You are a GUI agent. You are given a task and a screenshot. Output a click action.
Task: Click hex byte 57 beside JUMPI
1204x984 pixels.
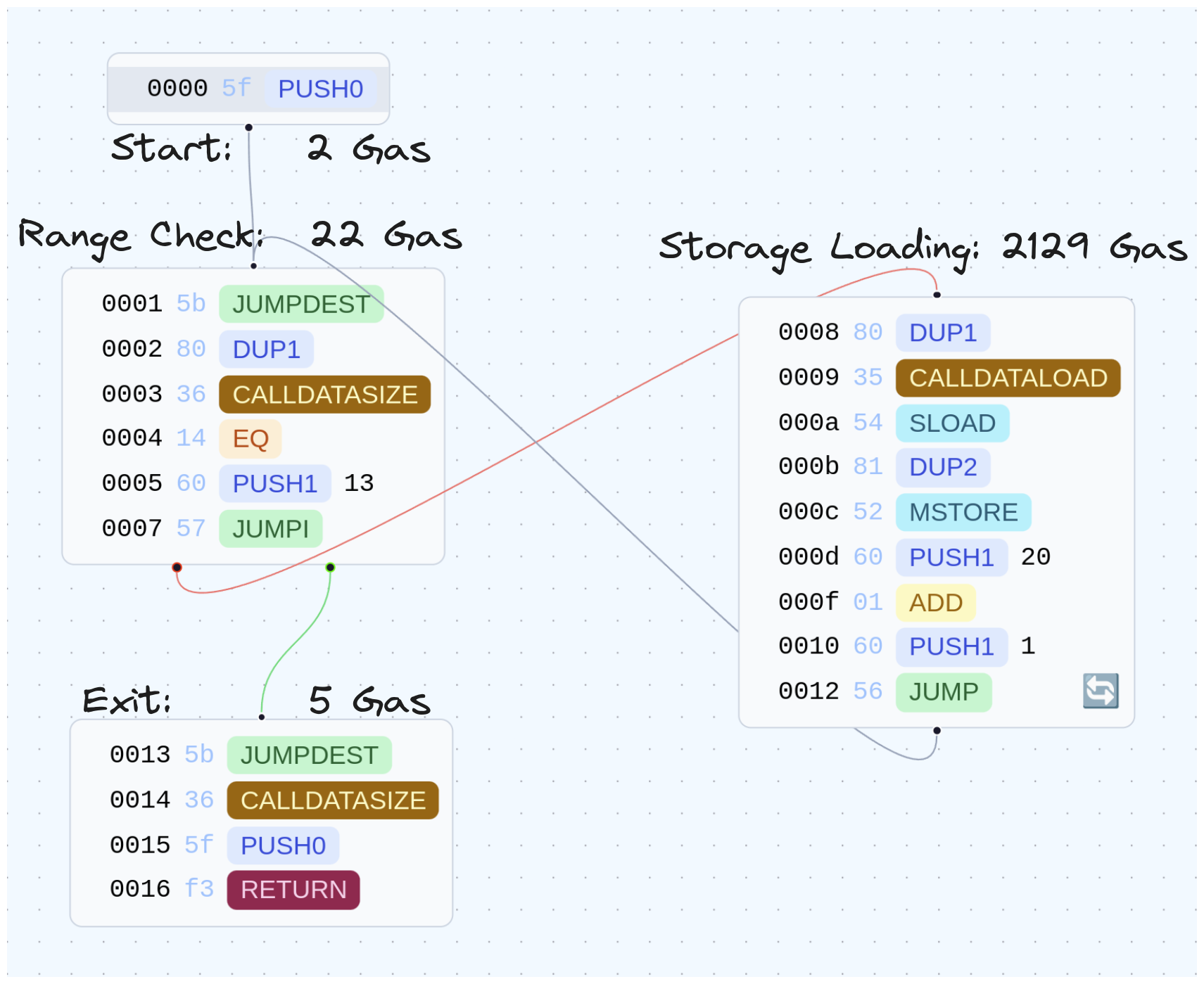[191, 528]
